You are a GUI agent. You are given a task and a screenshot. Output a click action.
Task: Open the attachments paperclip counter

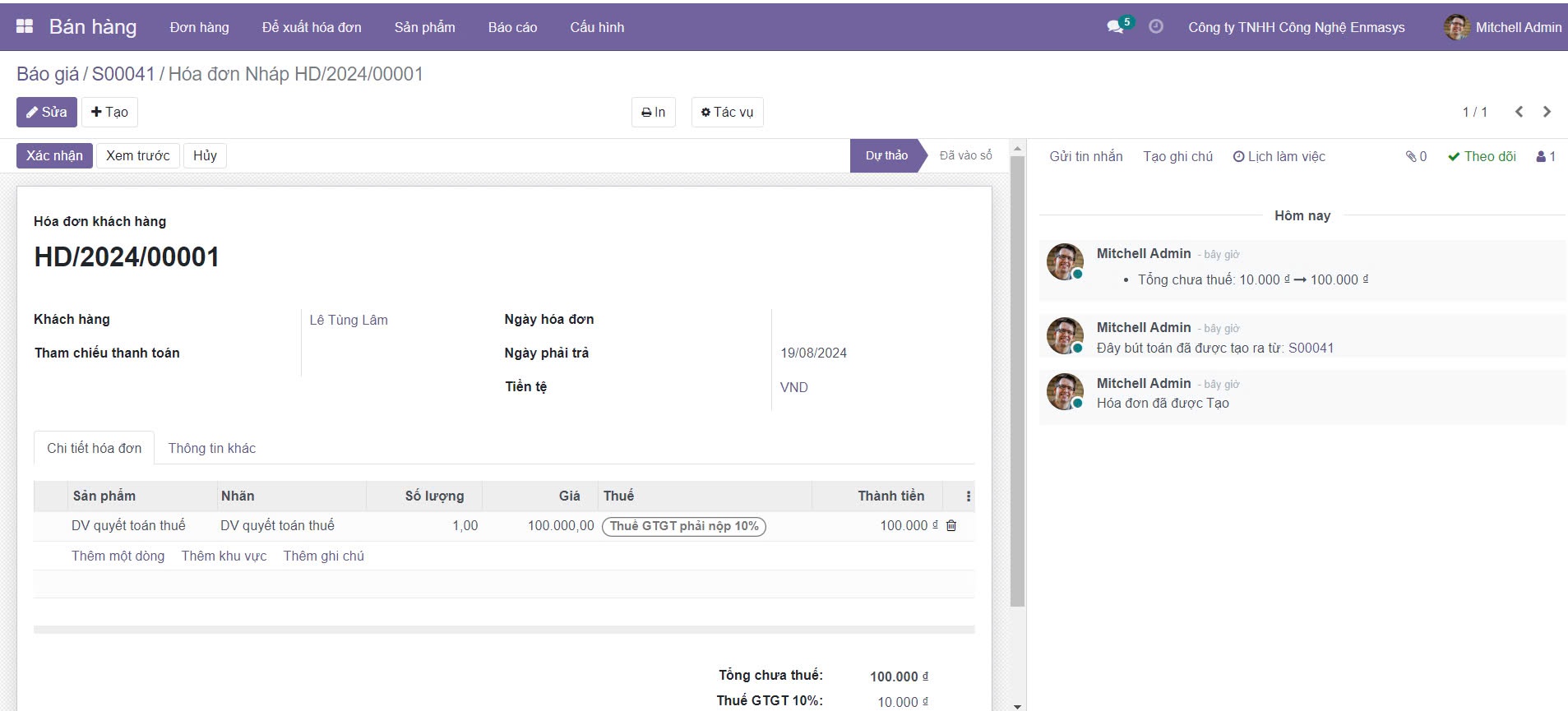(1416, 156)
